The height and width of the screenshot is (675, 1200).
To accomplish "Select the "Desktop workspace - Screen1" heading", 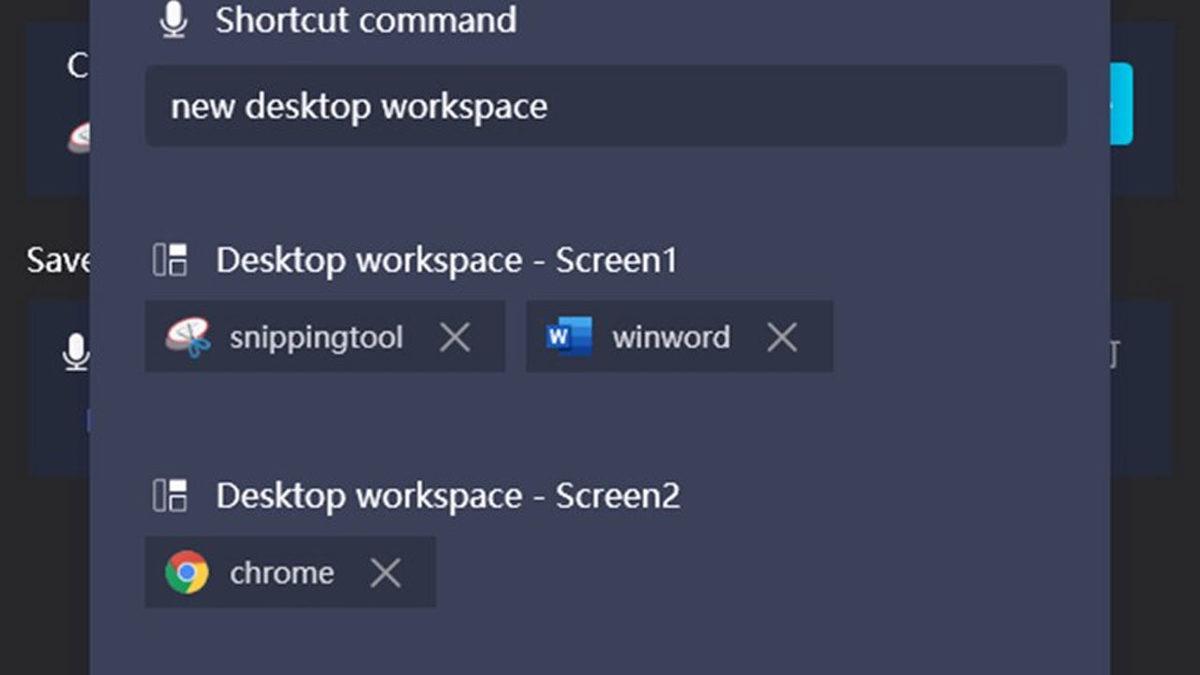I will point(446,261).
